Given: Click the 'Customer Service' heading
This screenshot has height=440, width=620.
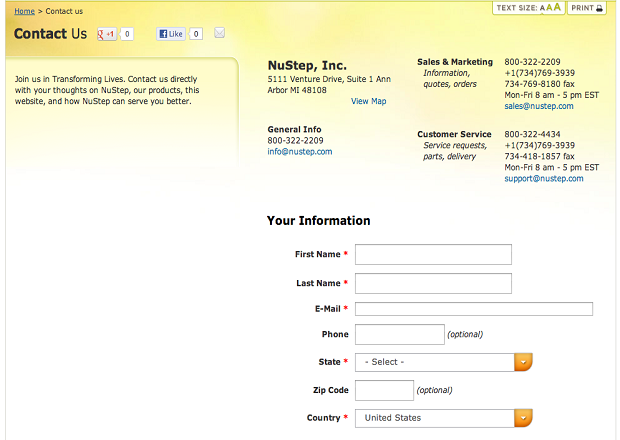Looking at the screenshot, I should point(454,134).
